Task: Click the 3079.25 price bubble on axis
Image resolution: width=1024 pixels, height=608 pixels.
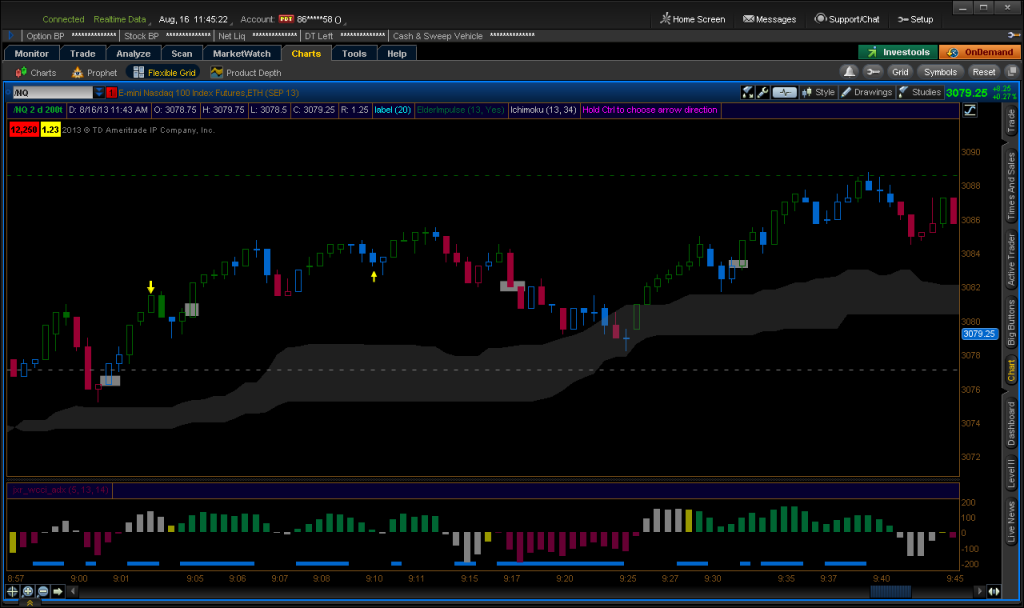Action: click(x=980, y=334)
